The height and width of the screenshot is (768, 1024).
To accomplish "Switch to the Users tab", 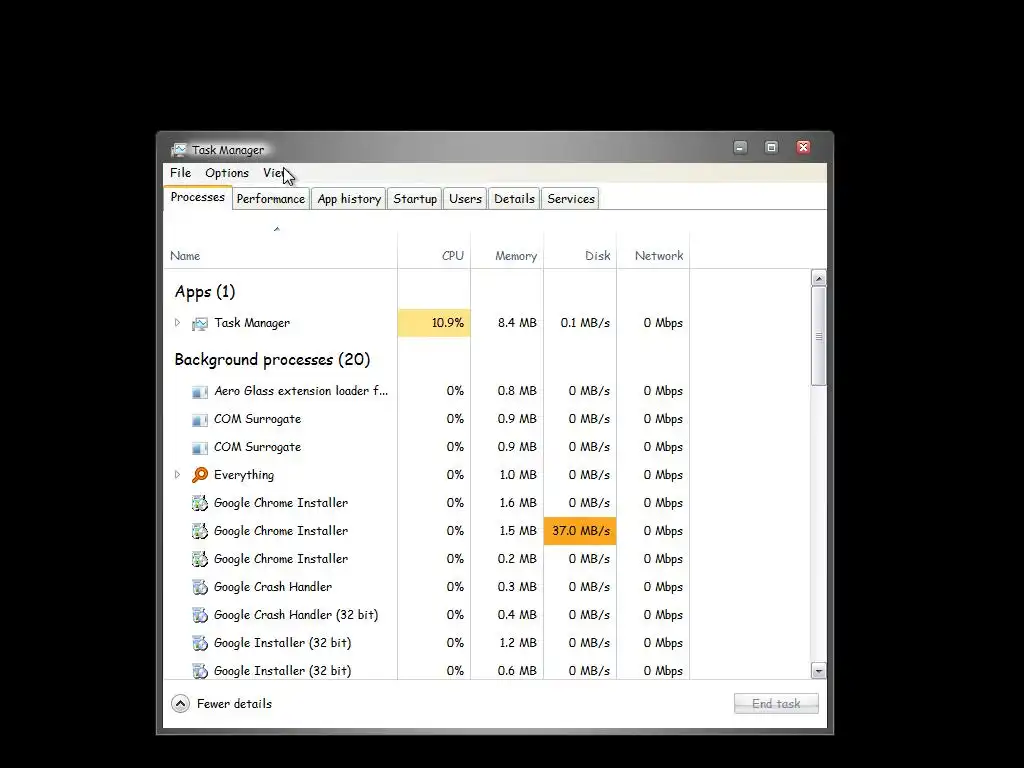I will 465,199.
